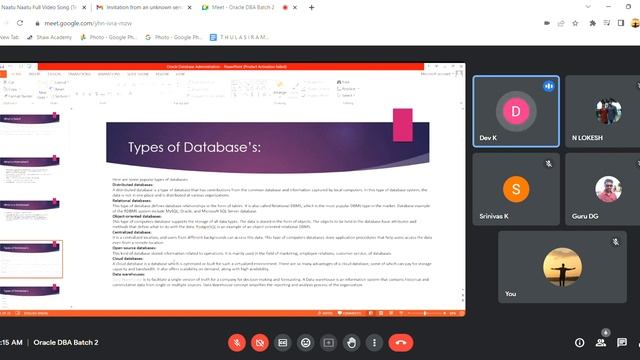Select Dev K participant tile
640x360 pixels.
516,111
